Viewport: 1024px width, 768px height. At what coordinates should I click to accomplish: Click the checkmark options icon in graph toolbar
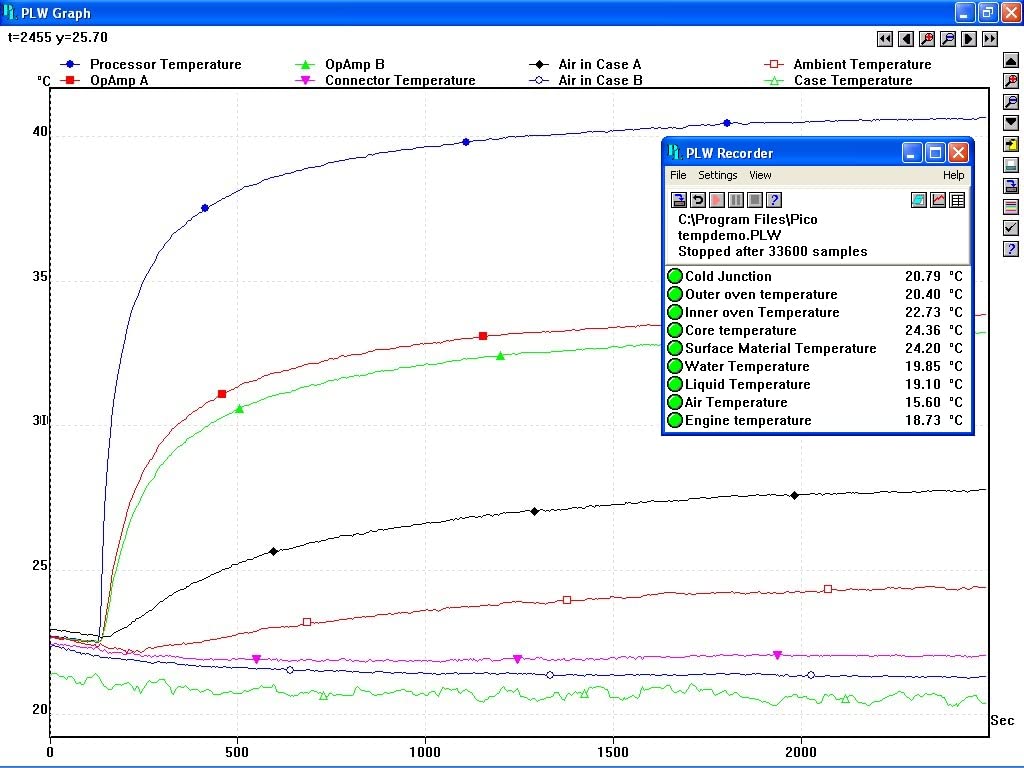click(x=1011, y=228)
